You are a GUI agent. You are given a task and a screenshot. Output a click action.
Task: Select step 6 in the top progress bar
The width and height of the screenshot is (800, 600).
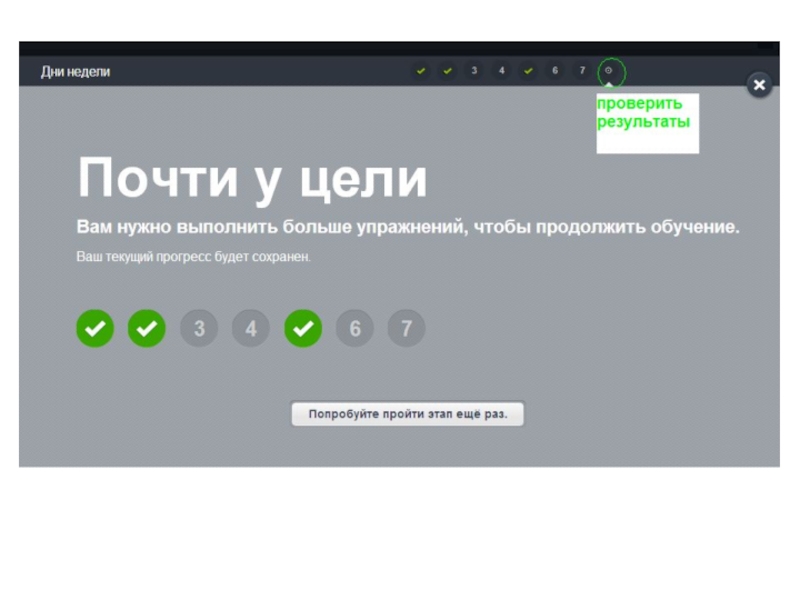click(x=555, y=71)
